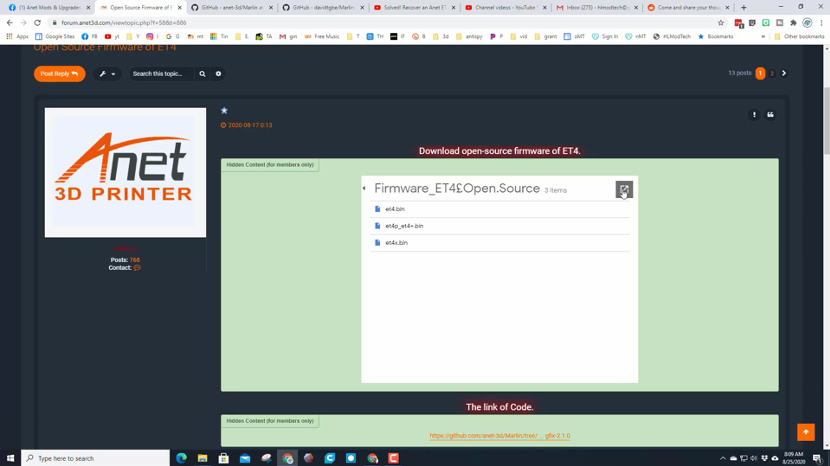
Task: Show more bookmarks chevron
Action: tap(763, 37)
